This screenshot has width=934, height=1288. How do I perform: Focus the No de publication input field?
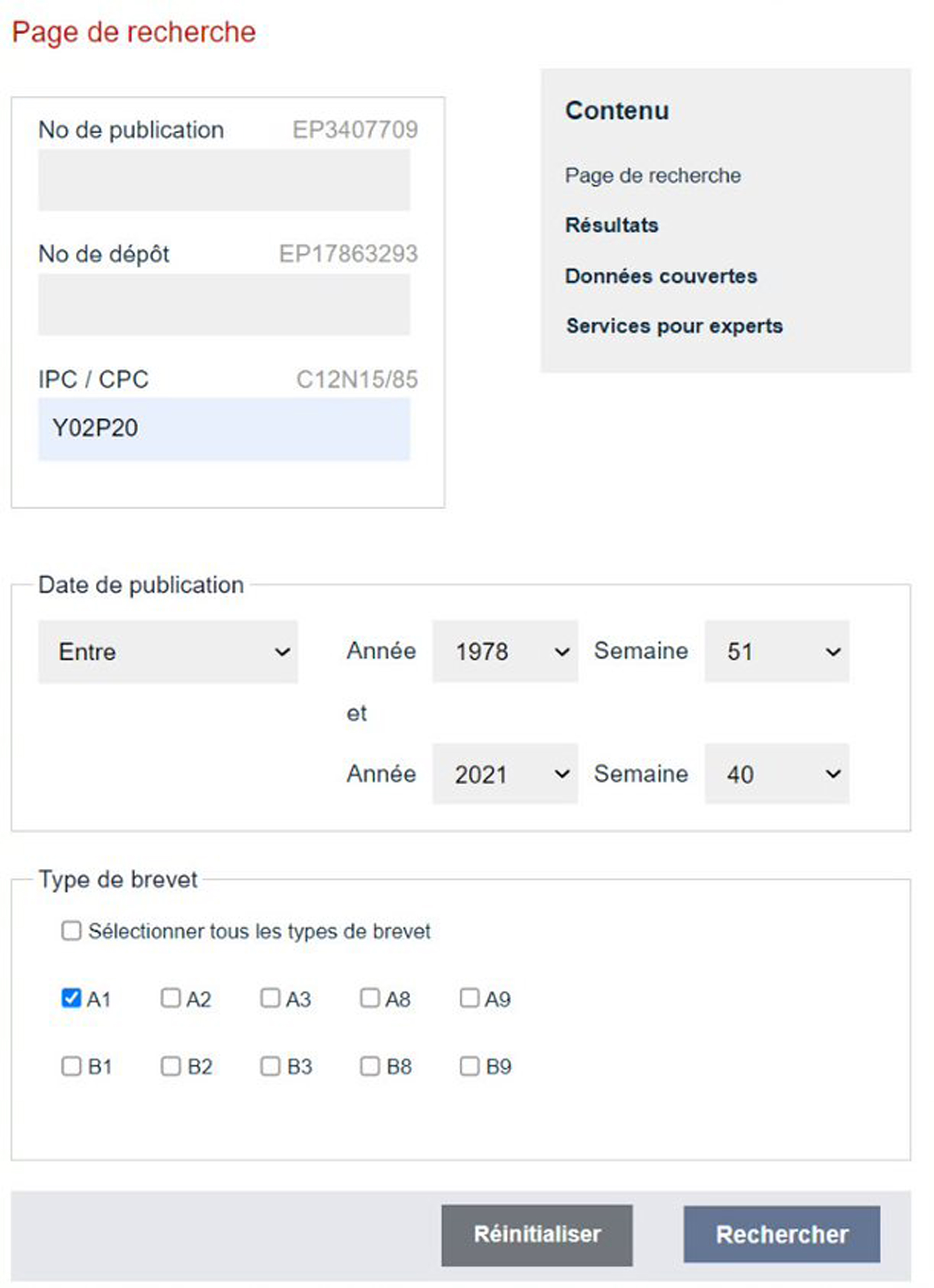224,180
